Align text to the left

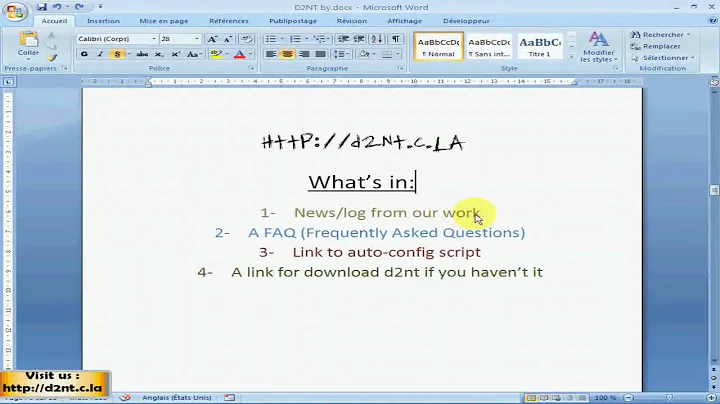click(271, 54)
